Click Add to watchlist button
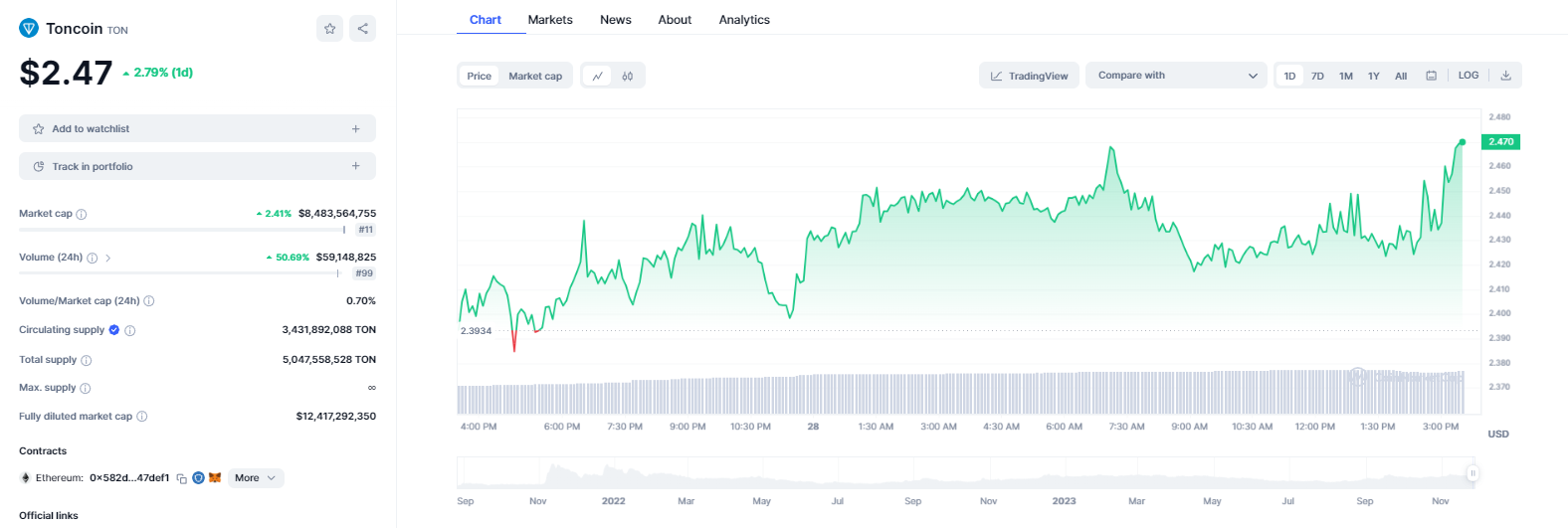1568x528 pixels. (197, 129)
